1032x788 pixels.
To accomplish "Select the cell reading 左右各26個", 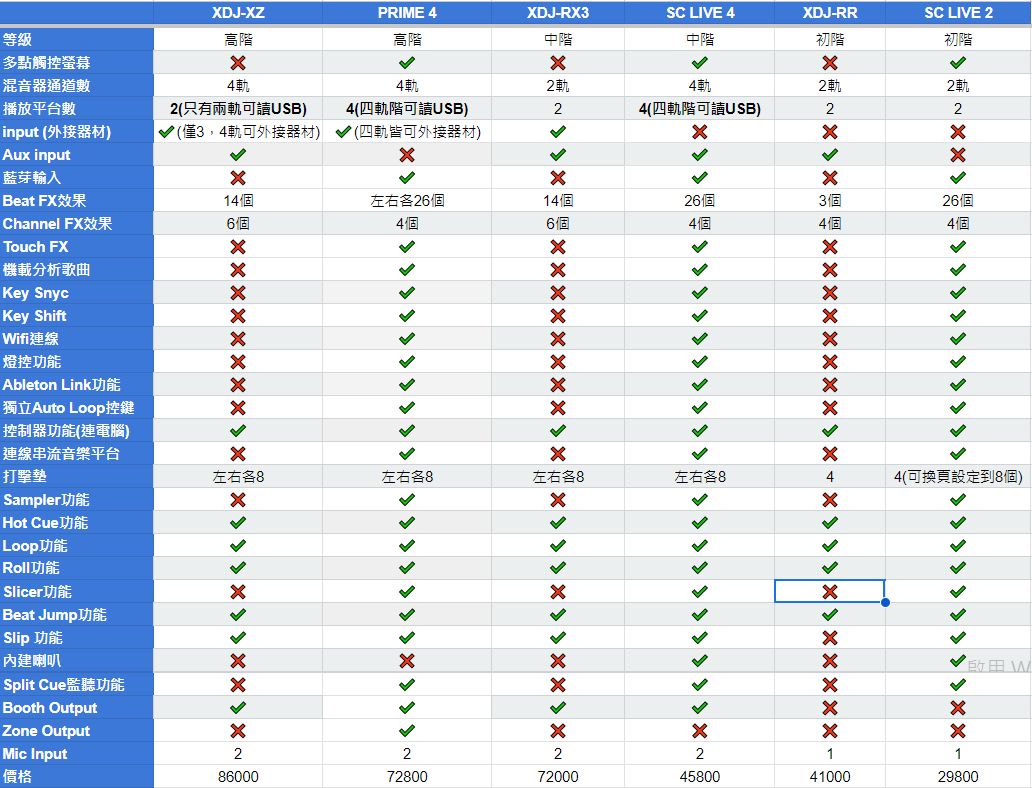I will point(407,201).
